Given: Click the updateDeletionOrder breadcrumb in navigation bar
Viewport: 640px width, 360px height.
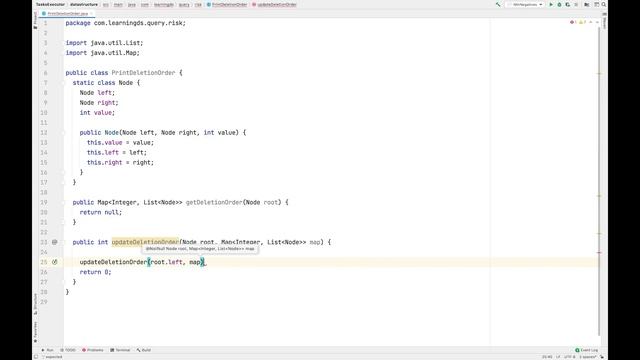Looking at the screenshot, I should click(274, 4).
